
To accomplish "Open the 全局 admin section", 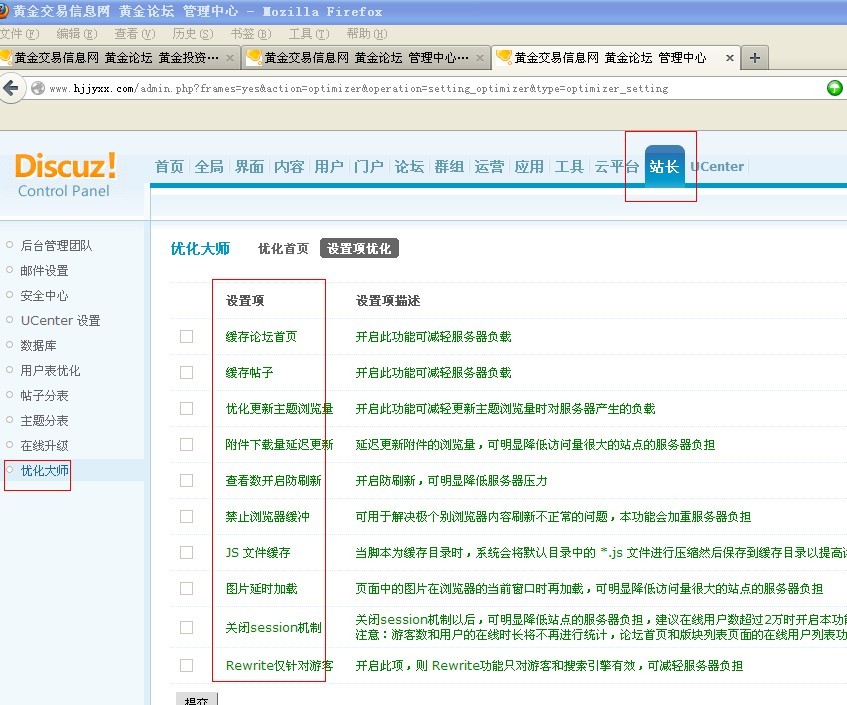I will coord(209,166).
